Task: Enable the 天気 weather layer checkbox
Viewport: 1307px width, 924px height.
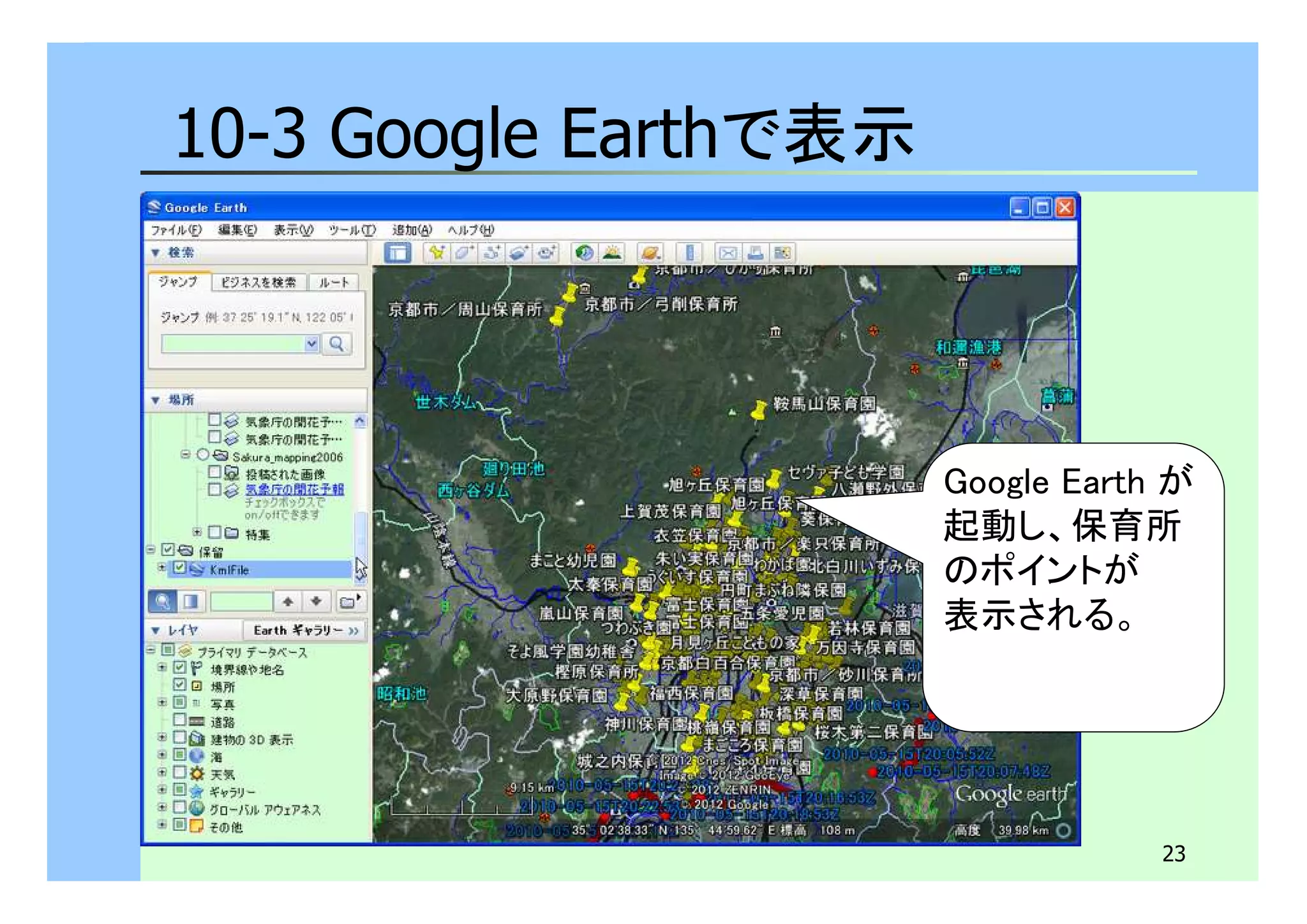Action: coord(179,773)
